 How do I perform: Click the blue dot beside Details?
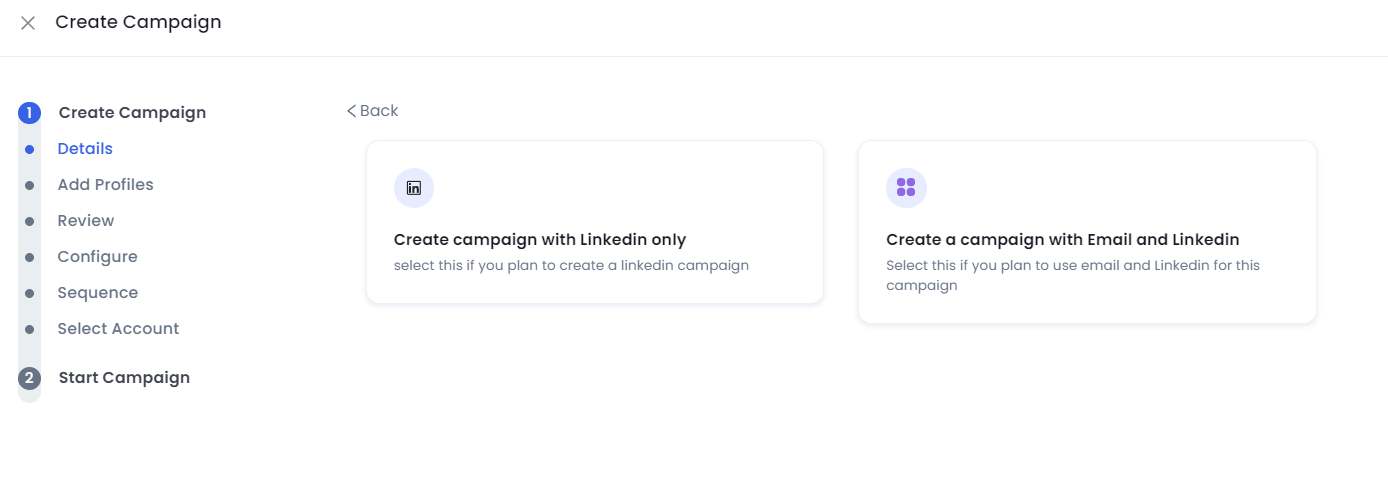(29, 149)
